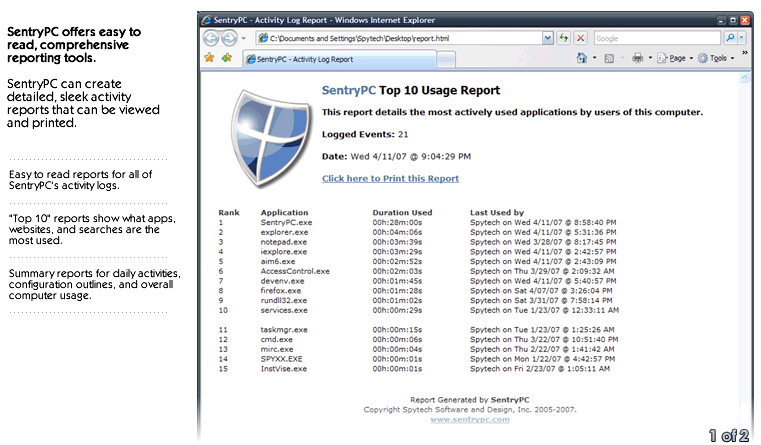Click the address bar showing report.html path
This screenshot has width=761, height=445.
pyautogui.click(x=398, y=38)
